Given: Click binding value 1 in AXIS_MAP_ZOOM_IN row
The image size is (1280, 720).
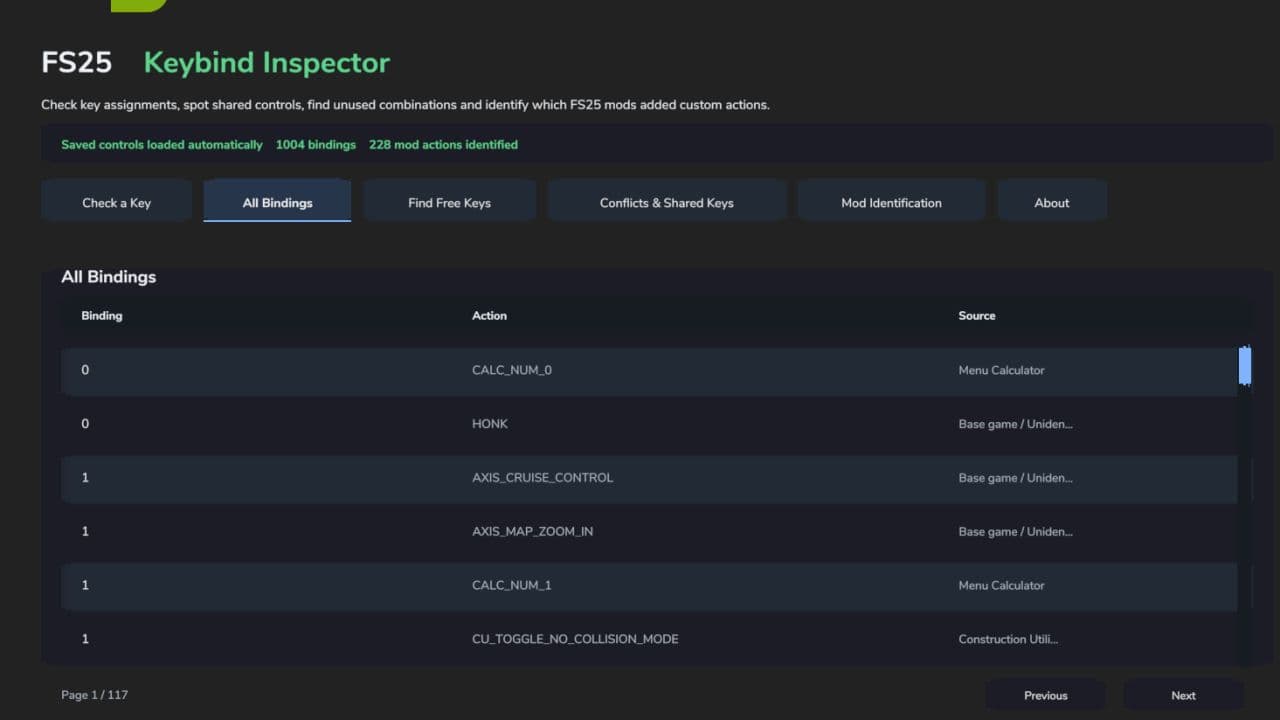Looking at the screenshot, I should click(x=85, y=532).
